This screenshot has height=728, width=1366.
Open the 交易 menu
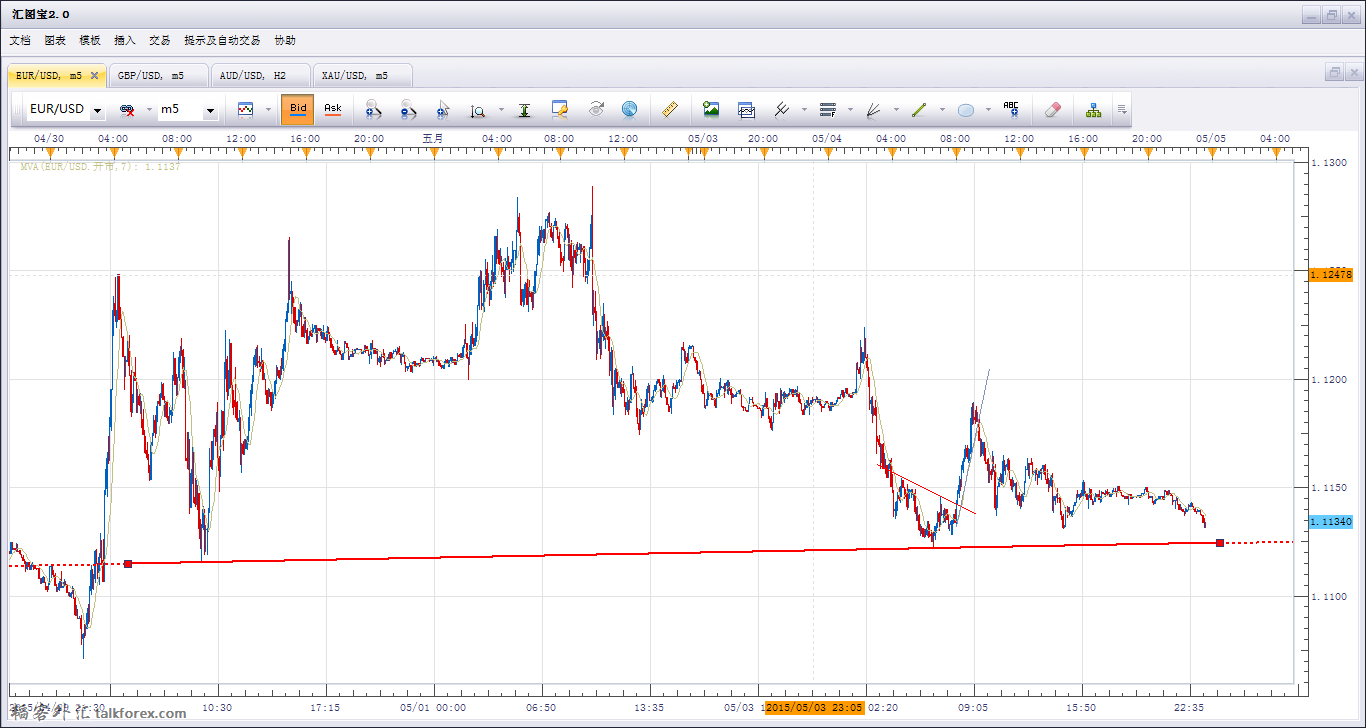[x=160, y=40]
